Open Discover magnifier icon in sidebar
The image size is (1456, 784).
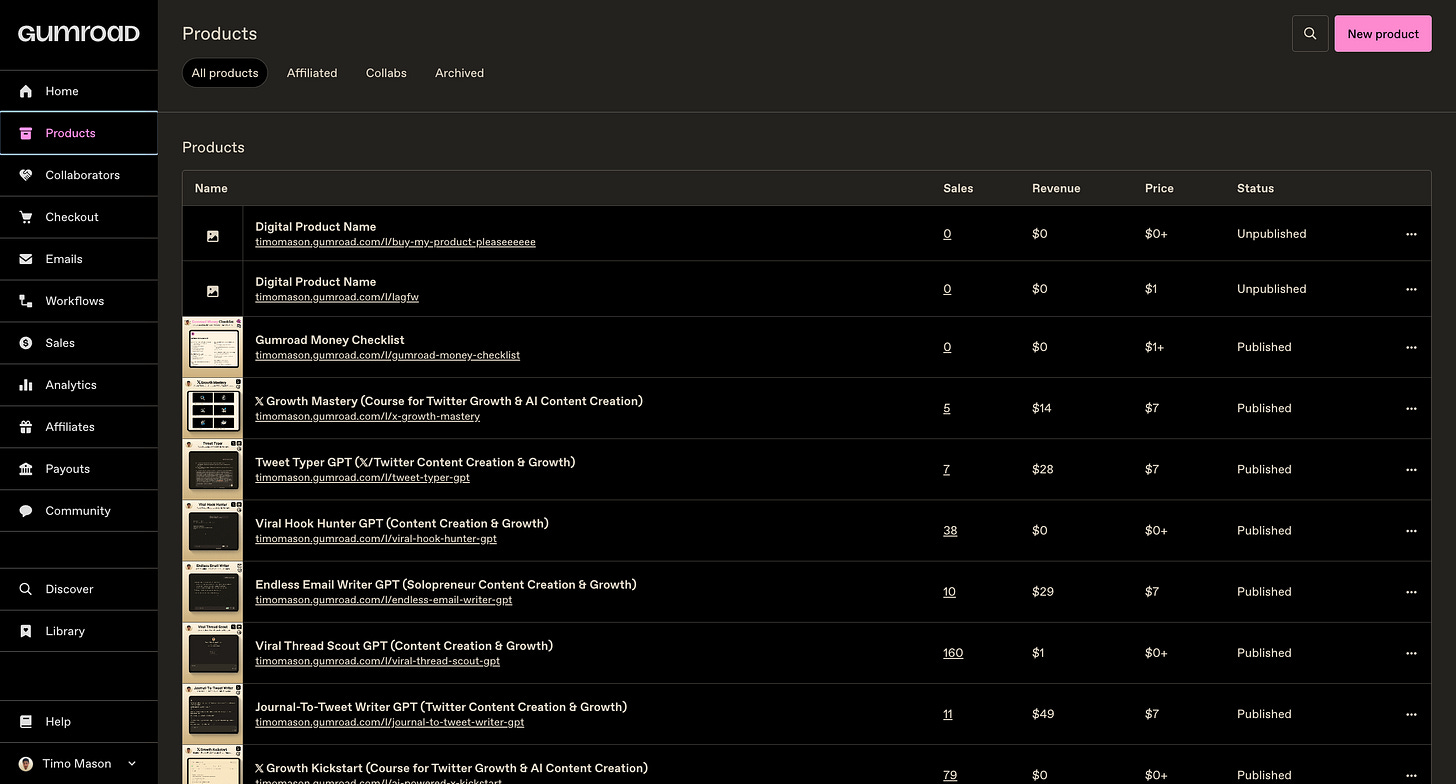pos(26,589)
